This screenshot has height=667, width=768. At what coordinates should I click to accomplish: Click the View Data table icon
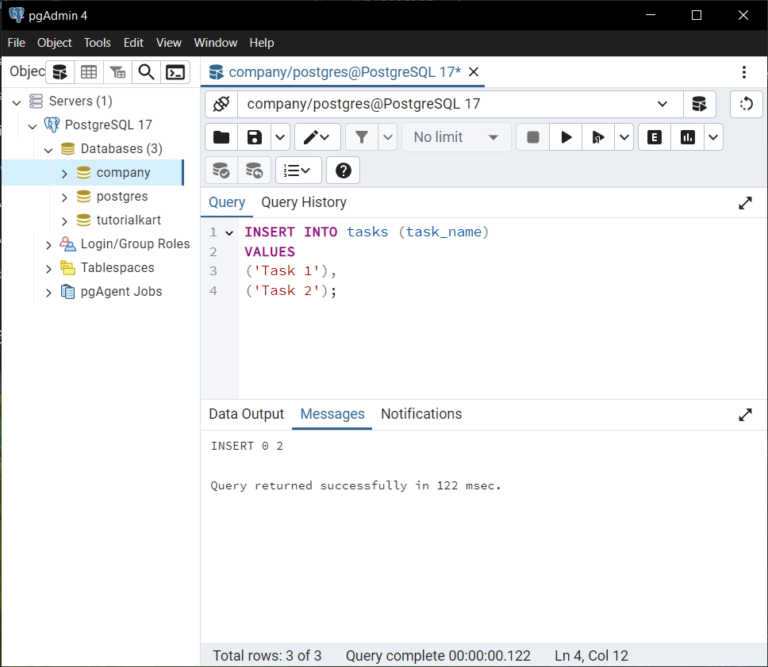coord(89,72)
